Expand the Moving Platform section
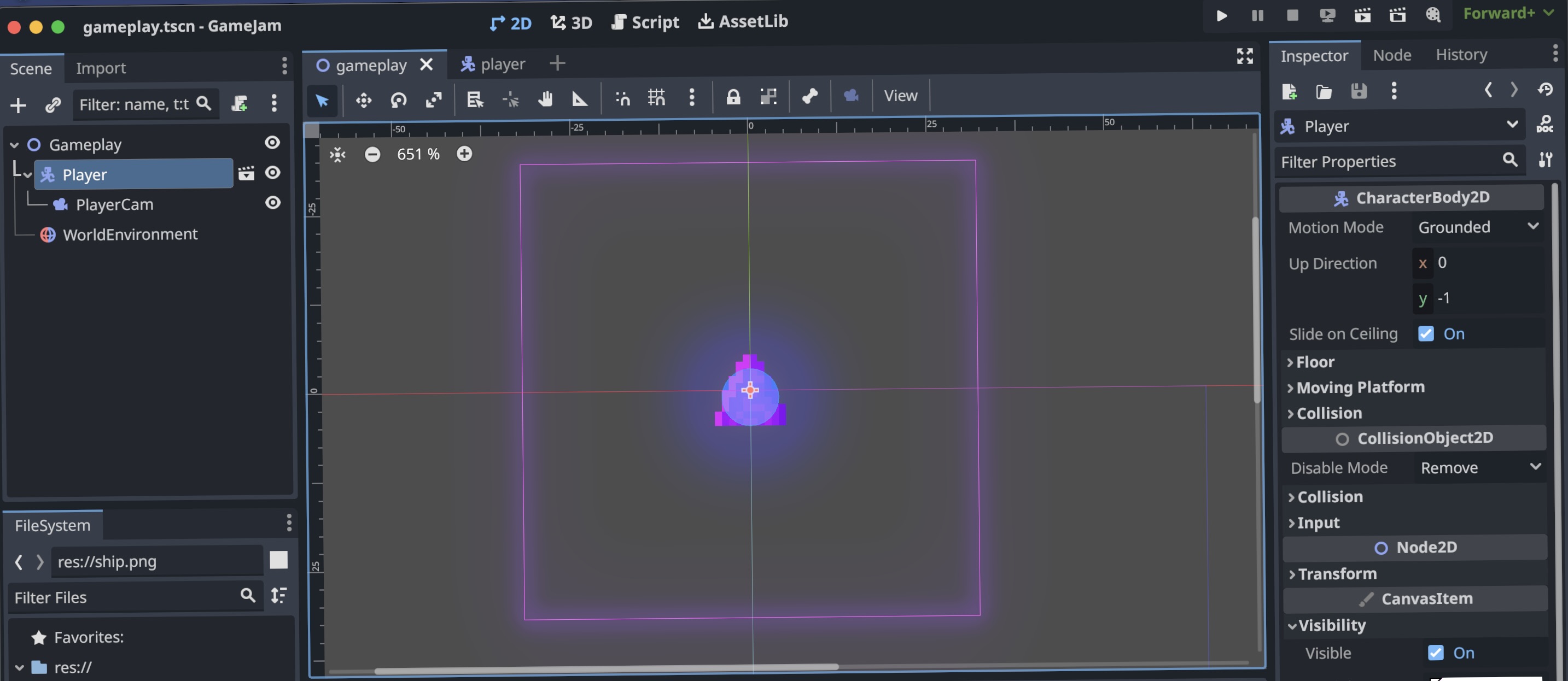Viewport: 1568px width, 681px height. click(x=1359, y=387)
